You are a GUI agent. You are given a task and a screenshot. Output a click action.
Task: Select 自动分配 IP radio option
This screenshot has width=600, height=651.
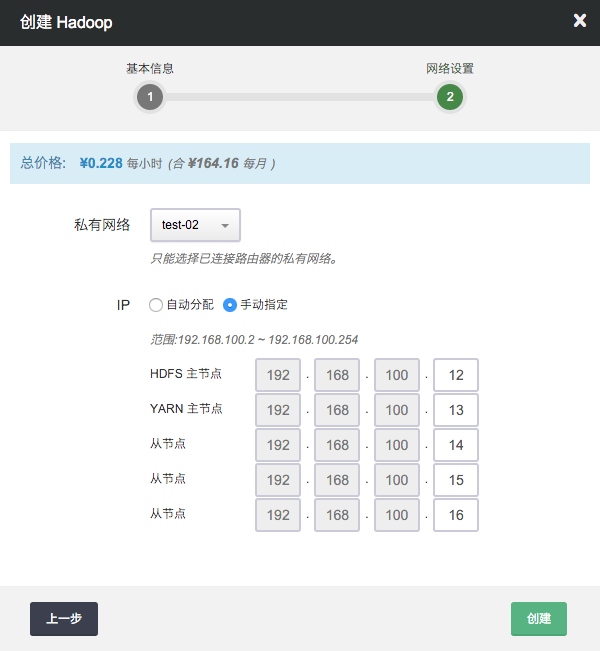click(156, 305)
